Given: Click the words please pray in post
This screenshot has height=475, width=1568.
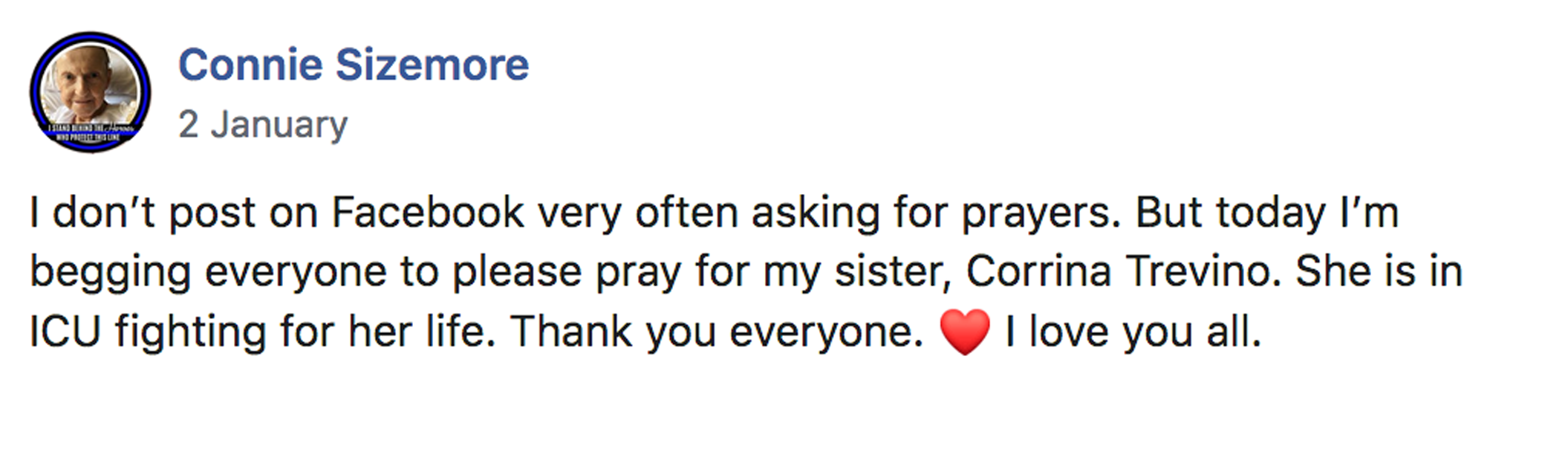Looking at the screenshot, I should coord(567,274).
